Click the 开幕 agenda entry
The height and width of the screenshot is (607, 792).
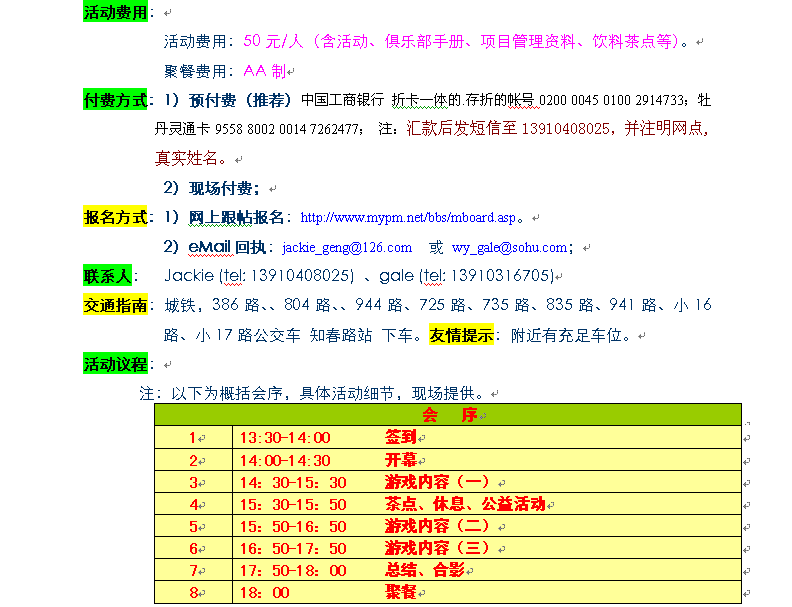401,460
